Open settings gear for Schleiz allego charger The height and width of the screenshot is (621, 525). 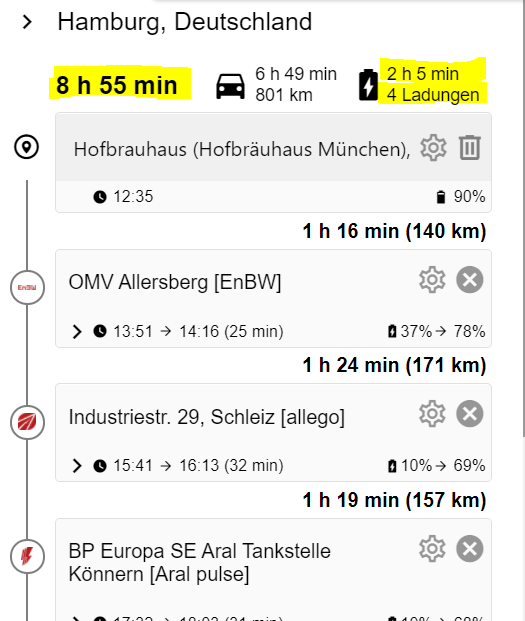click(432, 413)
